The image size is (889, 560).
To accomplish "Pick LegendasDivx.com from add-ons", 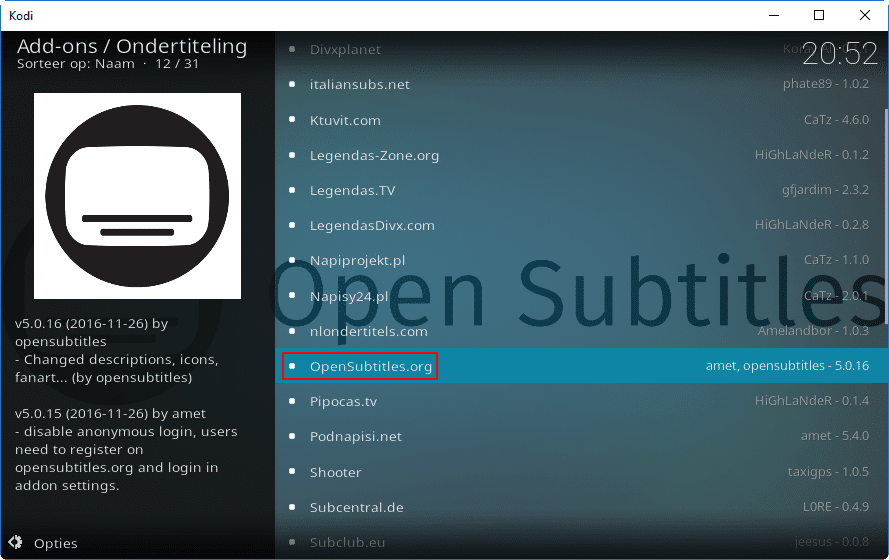I will click(581, 226).
